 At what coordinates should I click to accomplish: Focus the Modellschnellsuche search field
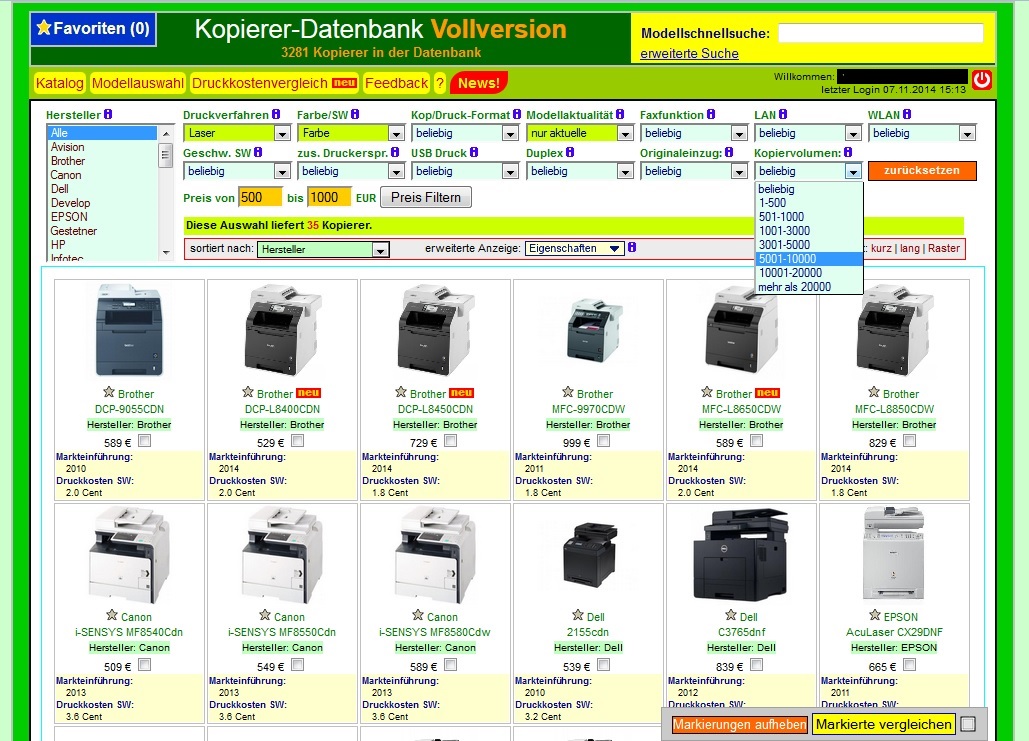pyautogui.click(x=881, y=33)
